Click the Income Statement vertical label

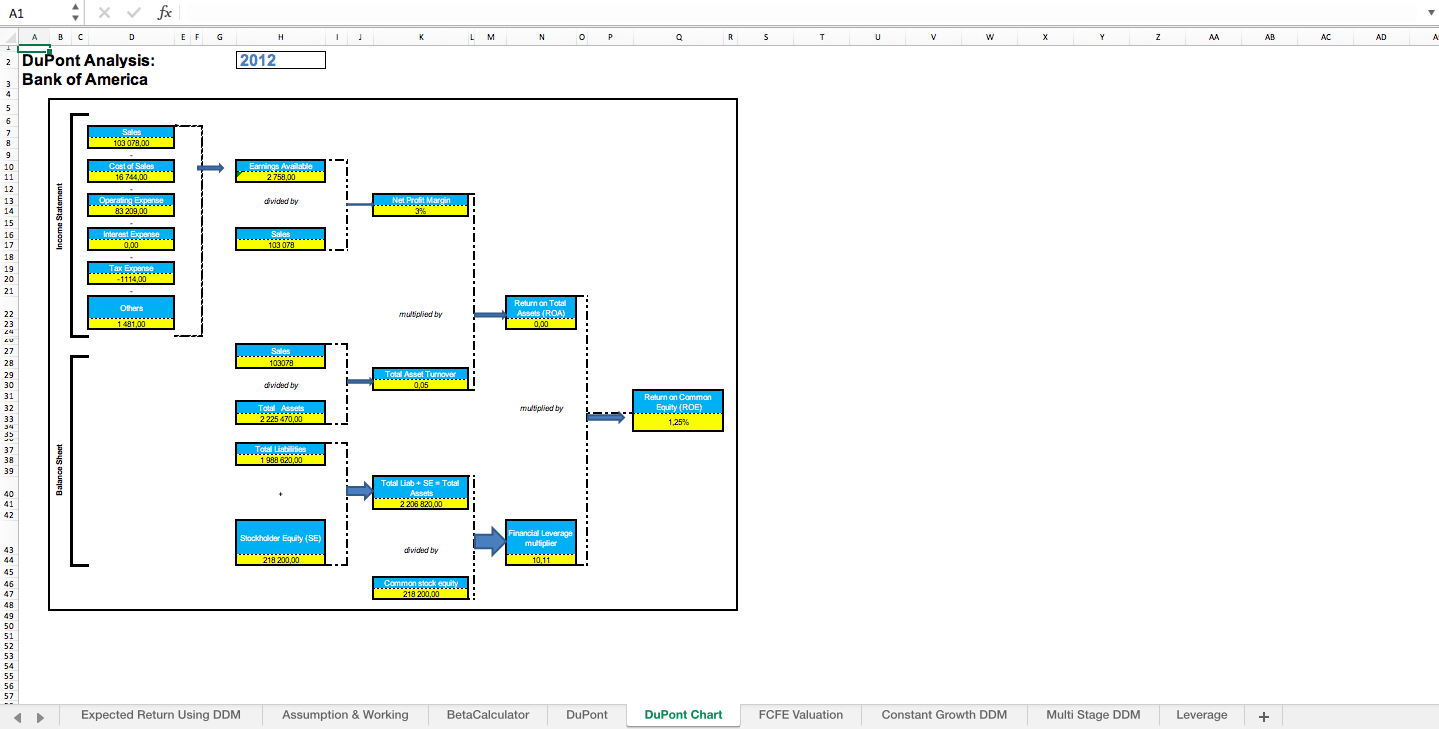click(60, 216)
